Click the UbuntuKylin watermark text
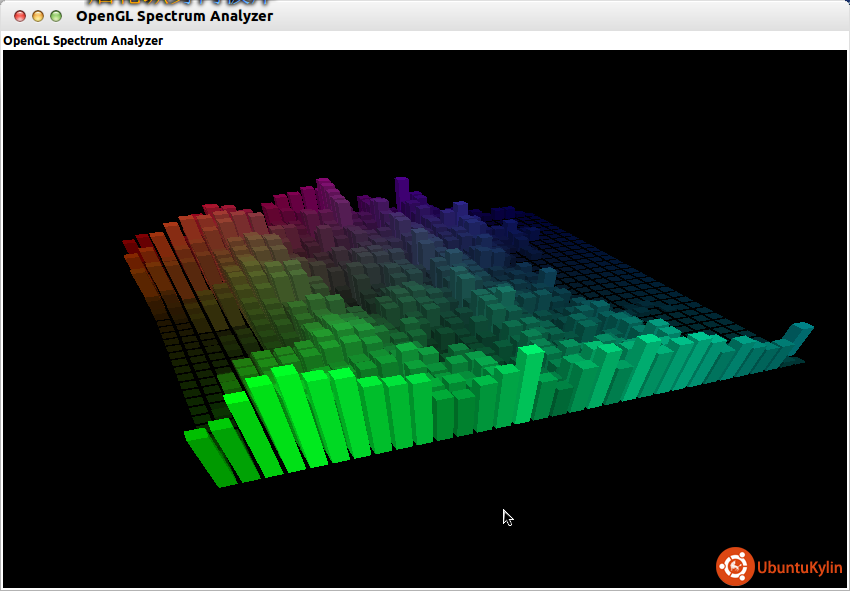This screenshot has width=850, height=591. (x=799, y=567)
